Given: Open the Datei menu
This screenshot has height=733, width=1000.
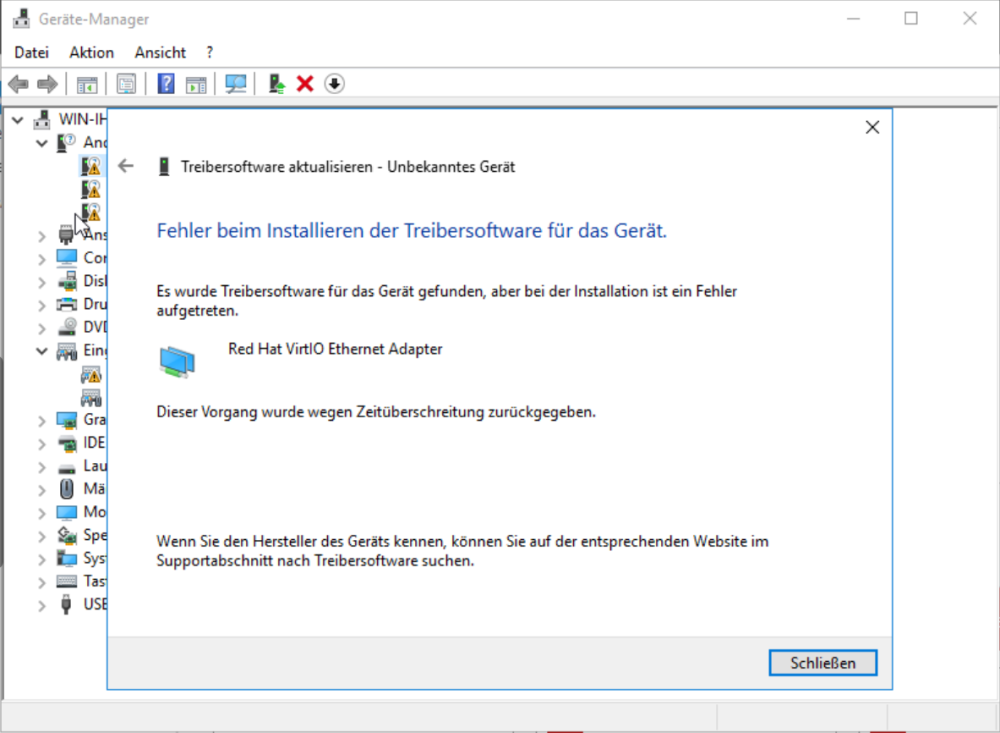Looking at the screenshot, I should click(31, 52).
